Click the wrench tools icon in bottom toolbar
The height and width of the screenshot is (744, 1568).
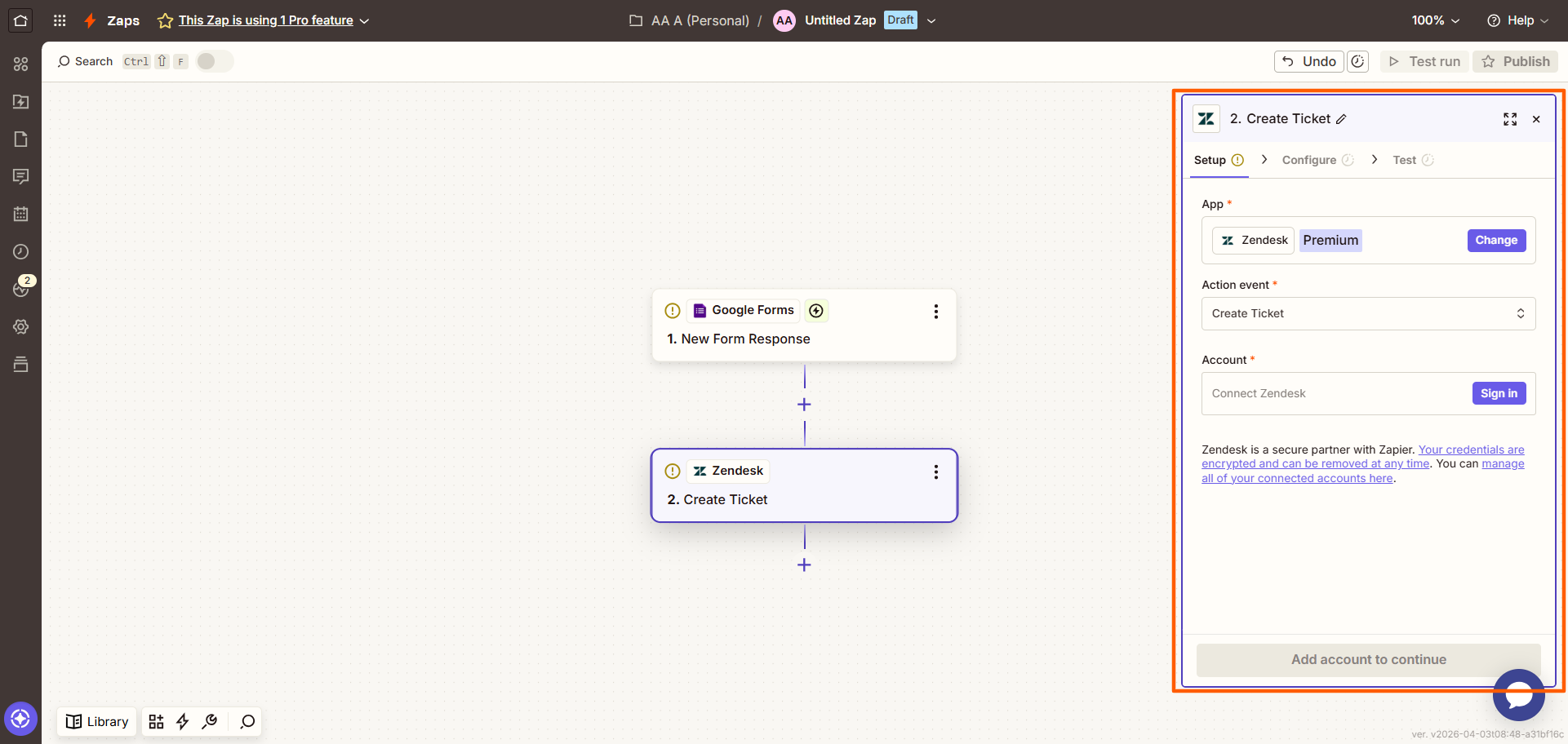(210, 721)
